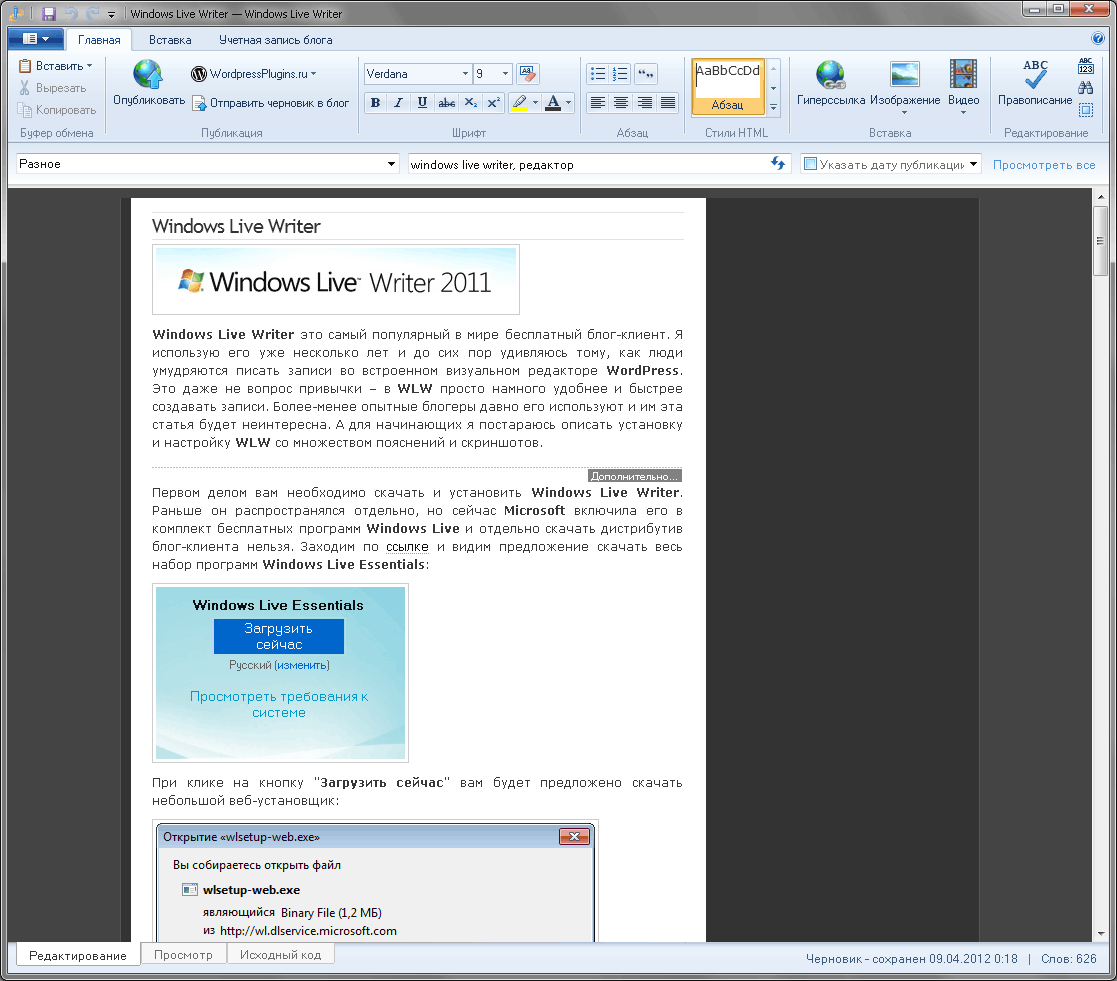Select the Windows Live Essentials image
Screen dimensions: 1117x981
click(280, 673)
